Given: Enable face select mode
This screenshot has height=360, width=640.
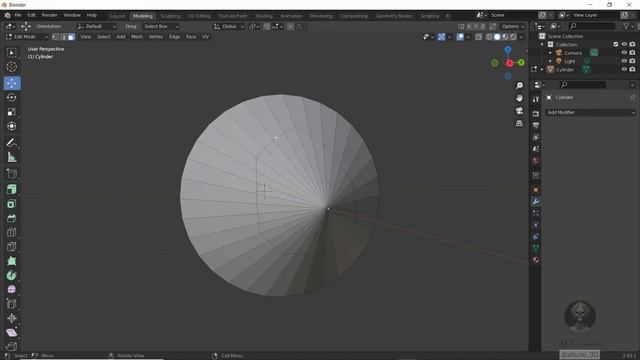Looking at the screenshot, I should coord(71,37).
